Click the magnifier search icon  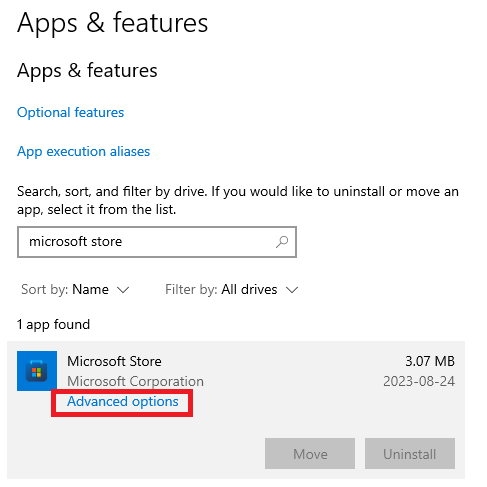tap(282, 242)
